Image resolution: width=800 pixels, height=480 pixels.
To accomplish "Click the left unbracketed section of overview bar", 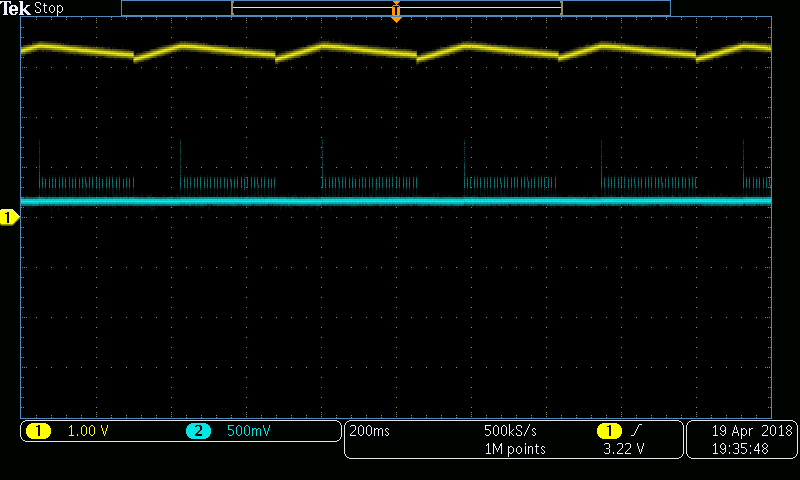I will coord(176,8).
